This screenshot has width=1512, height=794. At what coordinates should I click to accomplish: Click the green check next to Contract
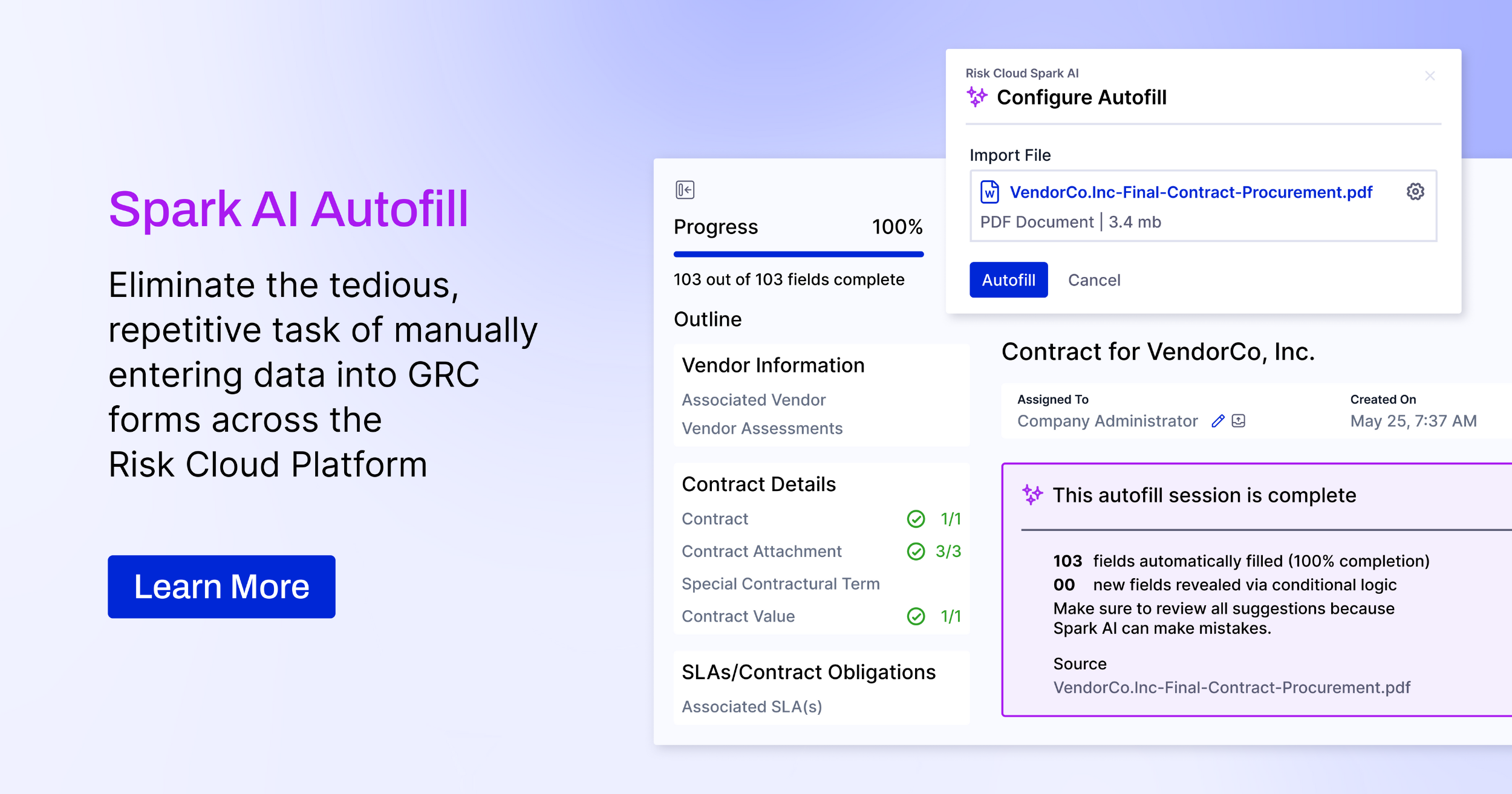click(x=916, y=519)
